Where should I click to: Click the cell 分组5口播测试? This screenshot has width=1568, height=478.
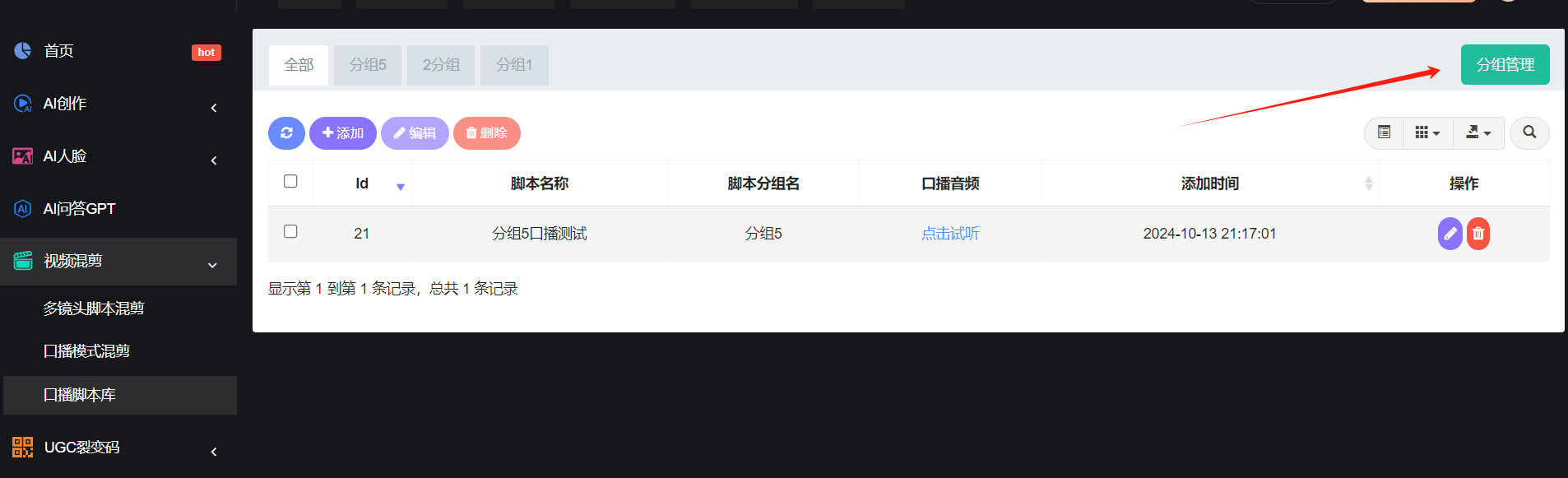pos(540,234)
